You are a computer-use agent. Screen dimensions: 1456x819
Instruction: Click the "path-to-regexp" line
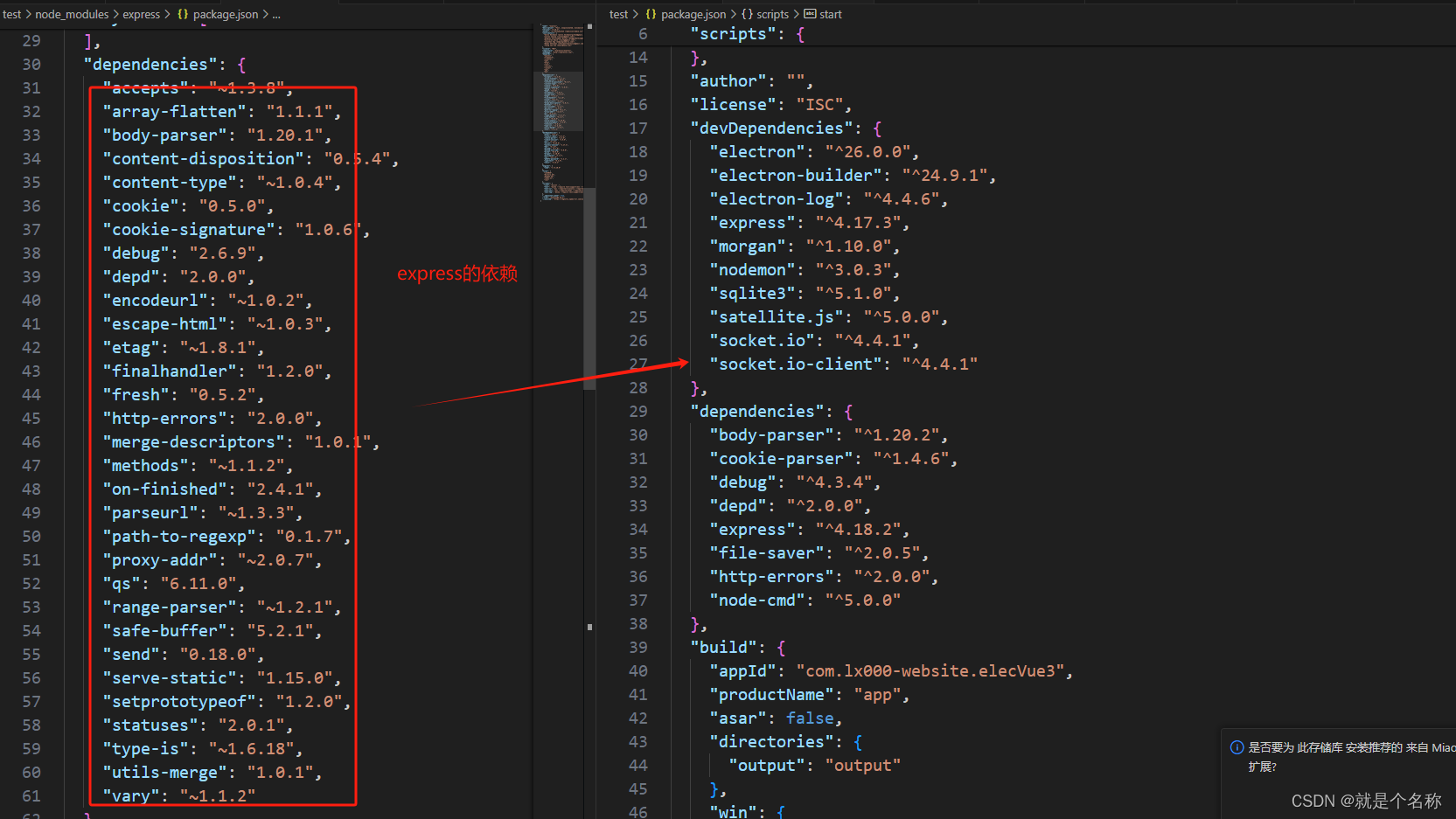(x=227, y=537)
